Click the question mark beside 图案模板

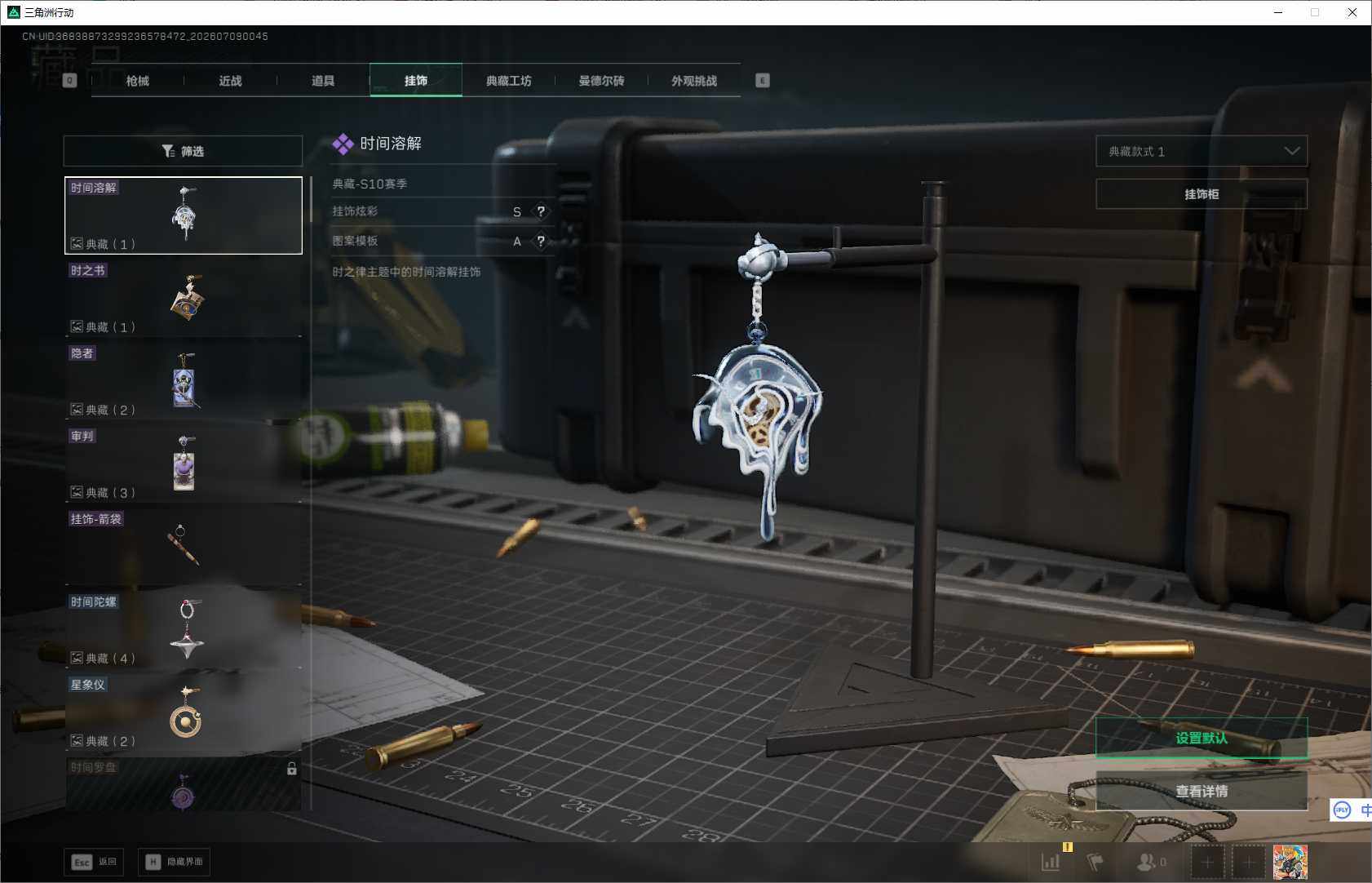tap(540, 241)
